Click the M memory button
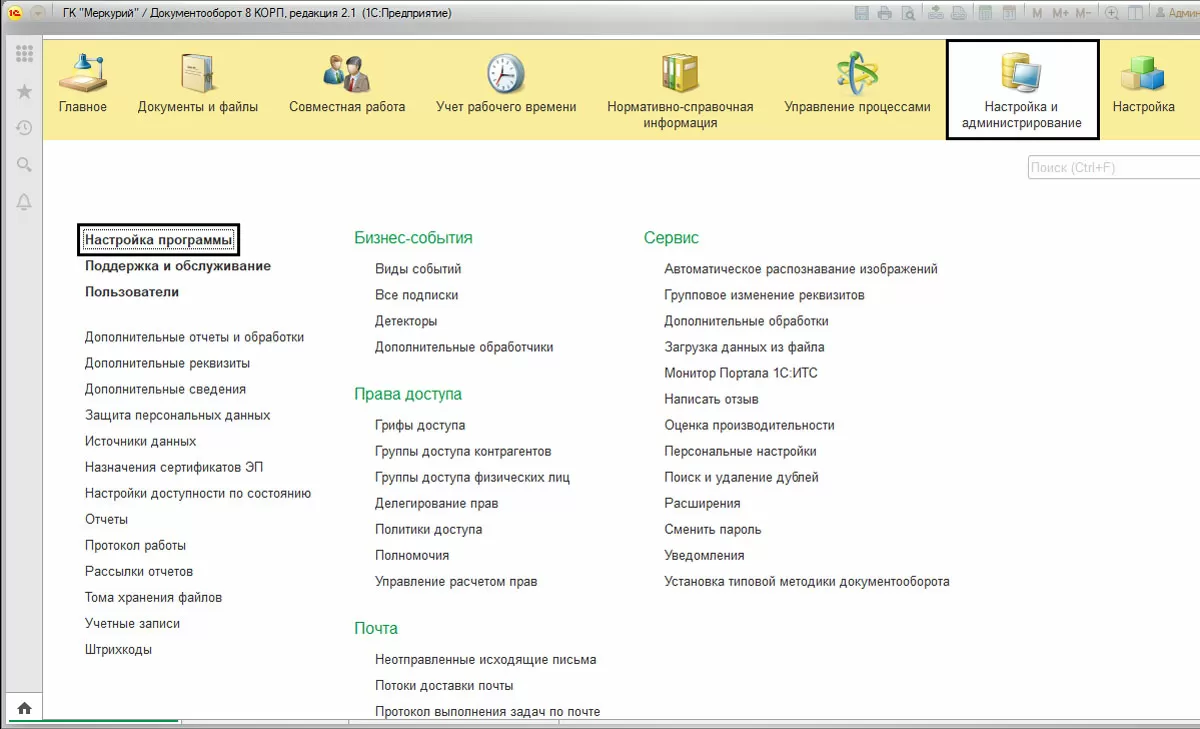 pyautogui.click(x=1037, y=13)
